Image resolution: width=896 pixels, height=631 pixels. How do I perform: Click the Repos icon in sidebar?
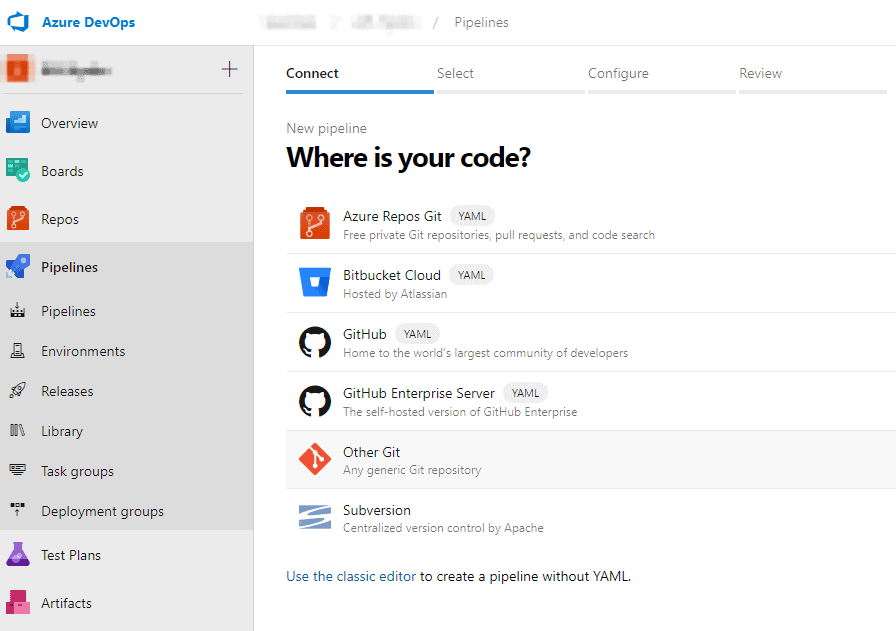[x=18, y=218]
